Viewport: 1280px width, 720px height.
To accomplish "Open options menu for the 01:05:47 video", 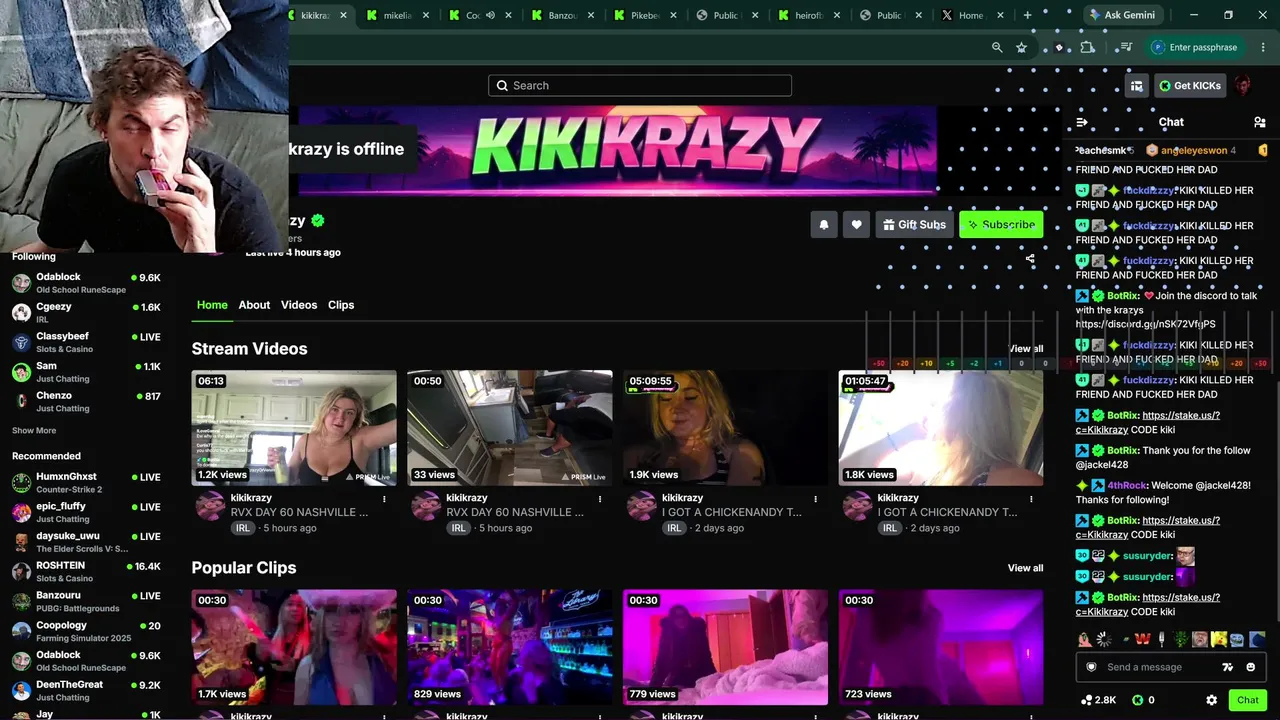I will click(x=1031, y=498).
